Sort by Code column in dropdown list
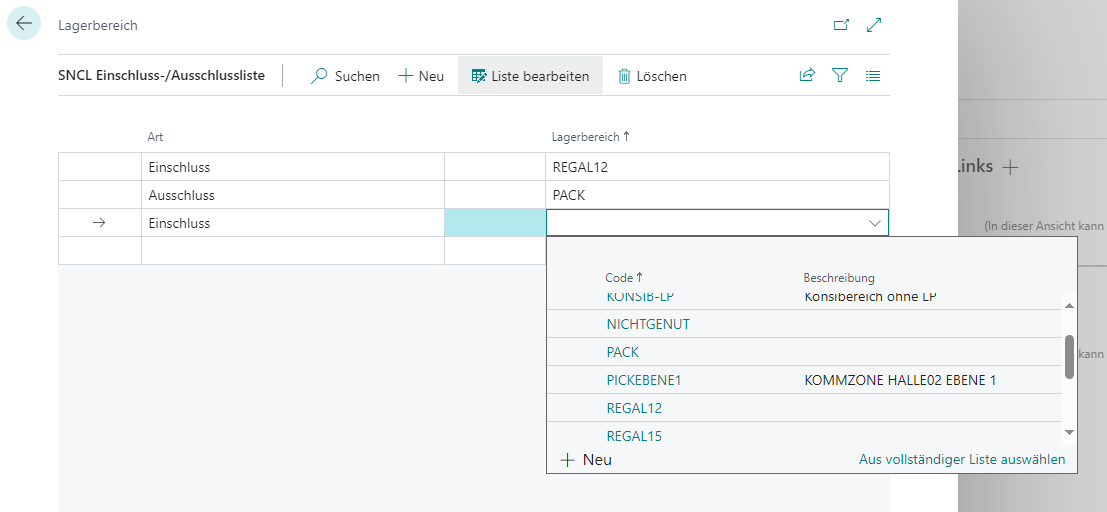This screenshot has width=1107, height=512. [x=623, y=278]
